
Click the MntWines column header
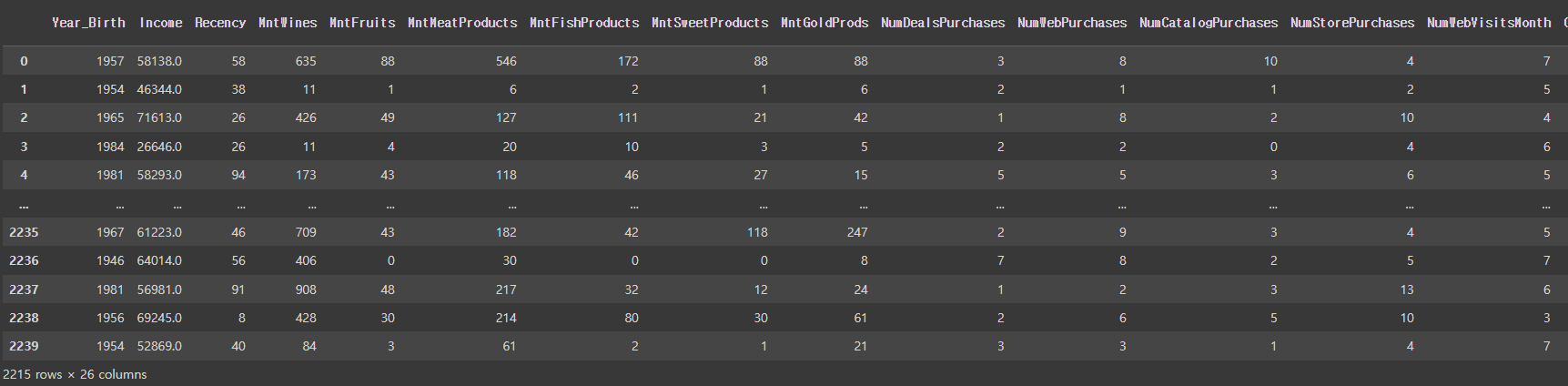[288, 23]
